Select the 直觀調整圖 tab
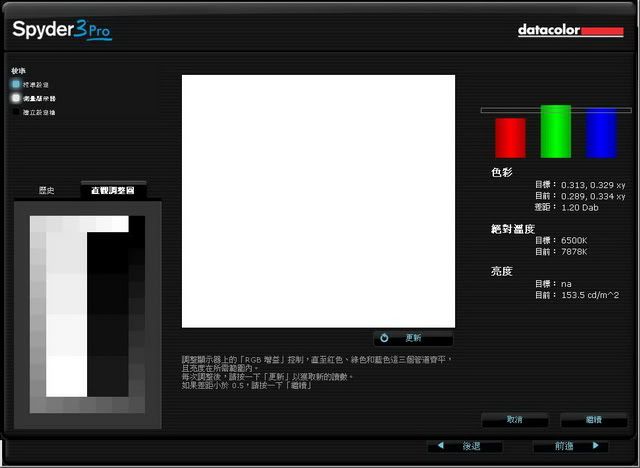Screen dimensions: 640x468 113,190
